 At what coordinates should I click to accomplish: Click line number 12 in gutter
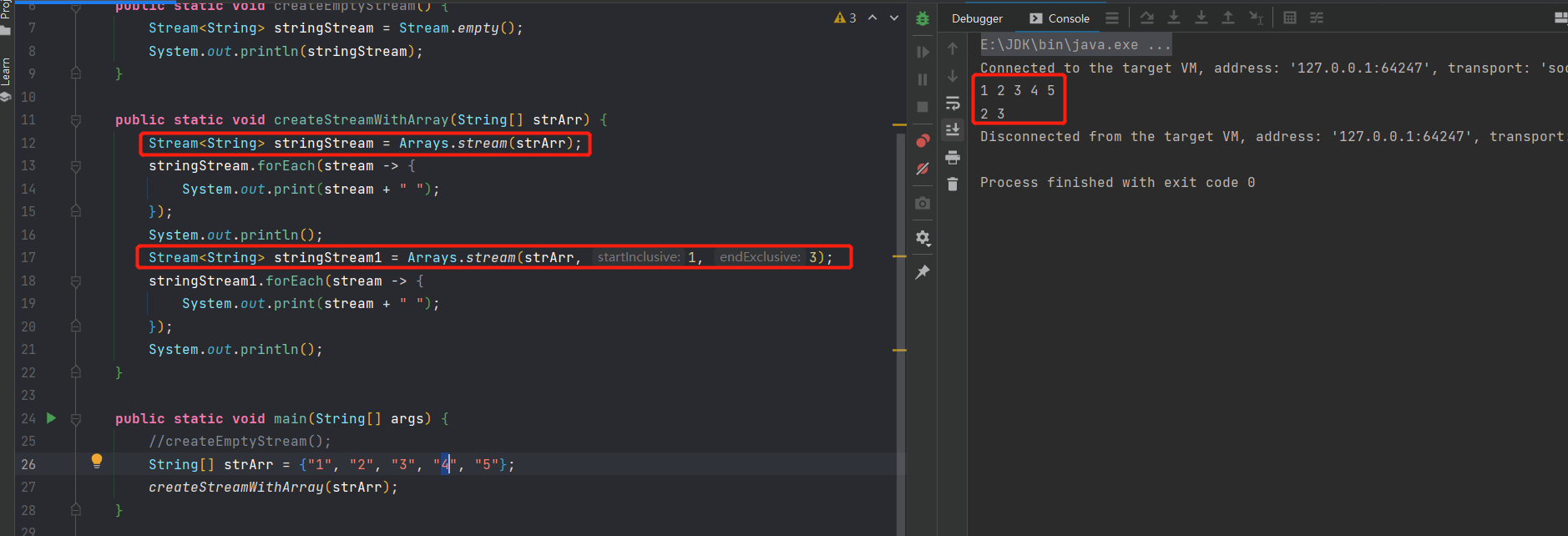(28, 143)
